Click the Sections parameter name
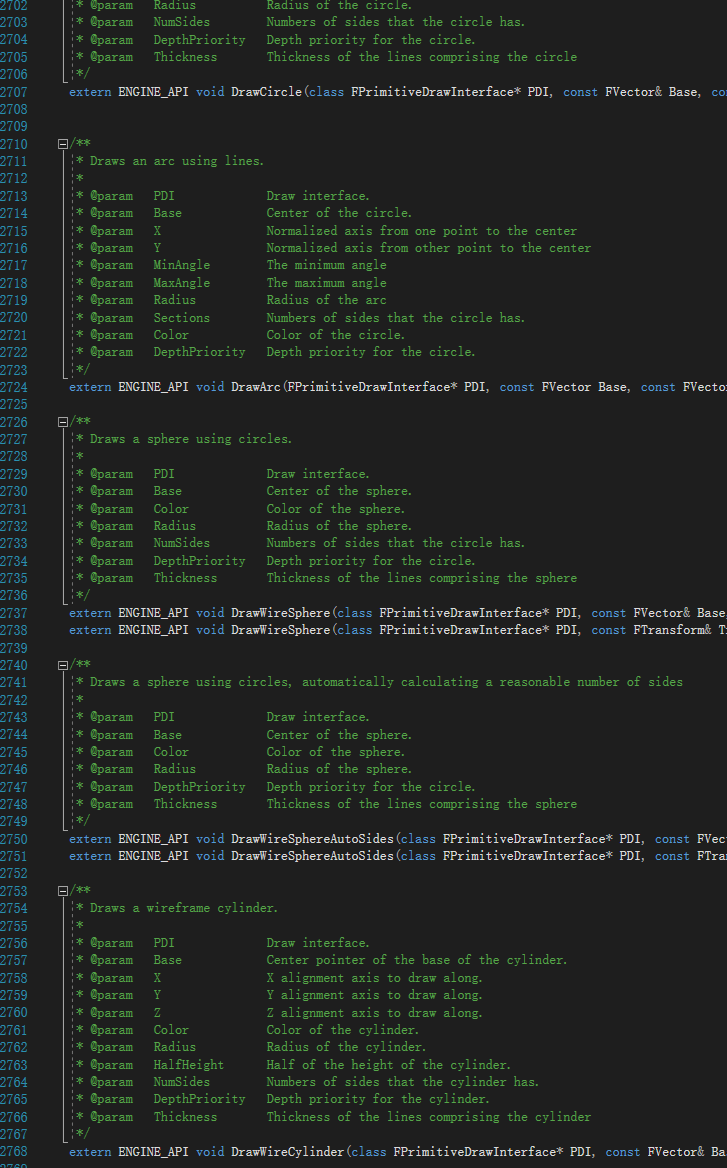This screenshot has height=1168, width=727. coord(182,317)
